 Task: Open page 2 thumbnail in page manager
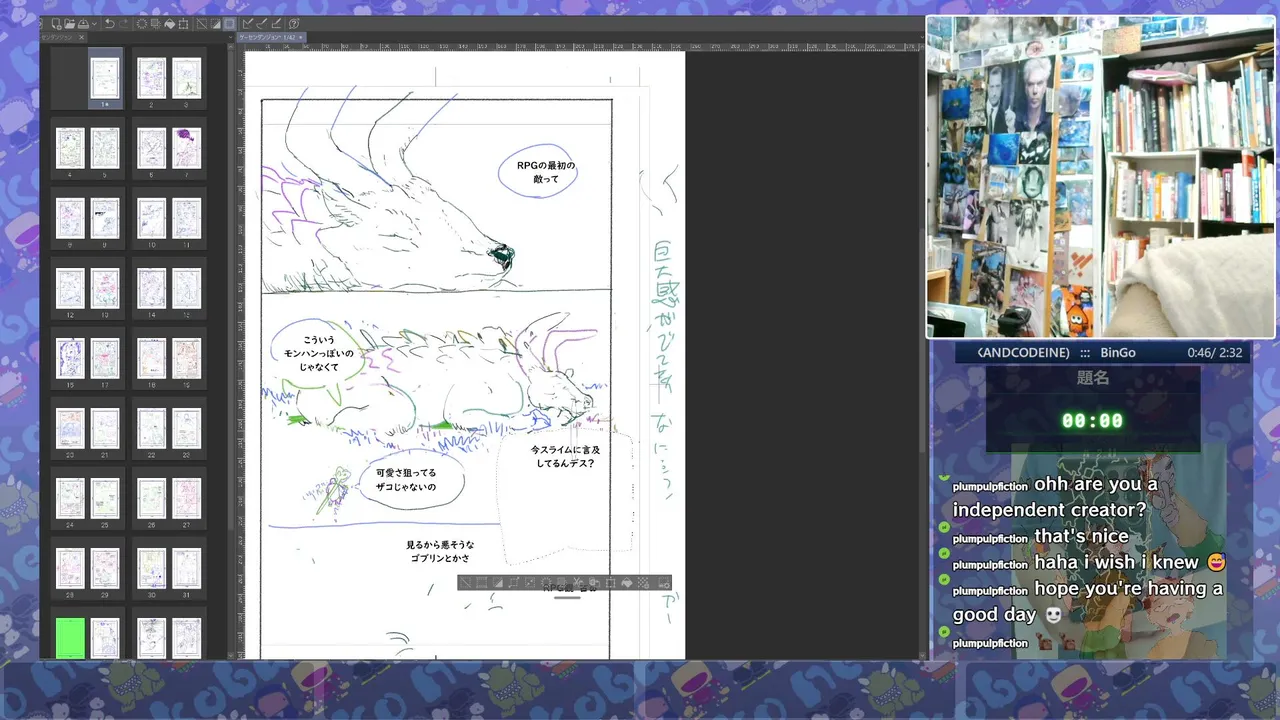pos(152,77)
